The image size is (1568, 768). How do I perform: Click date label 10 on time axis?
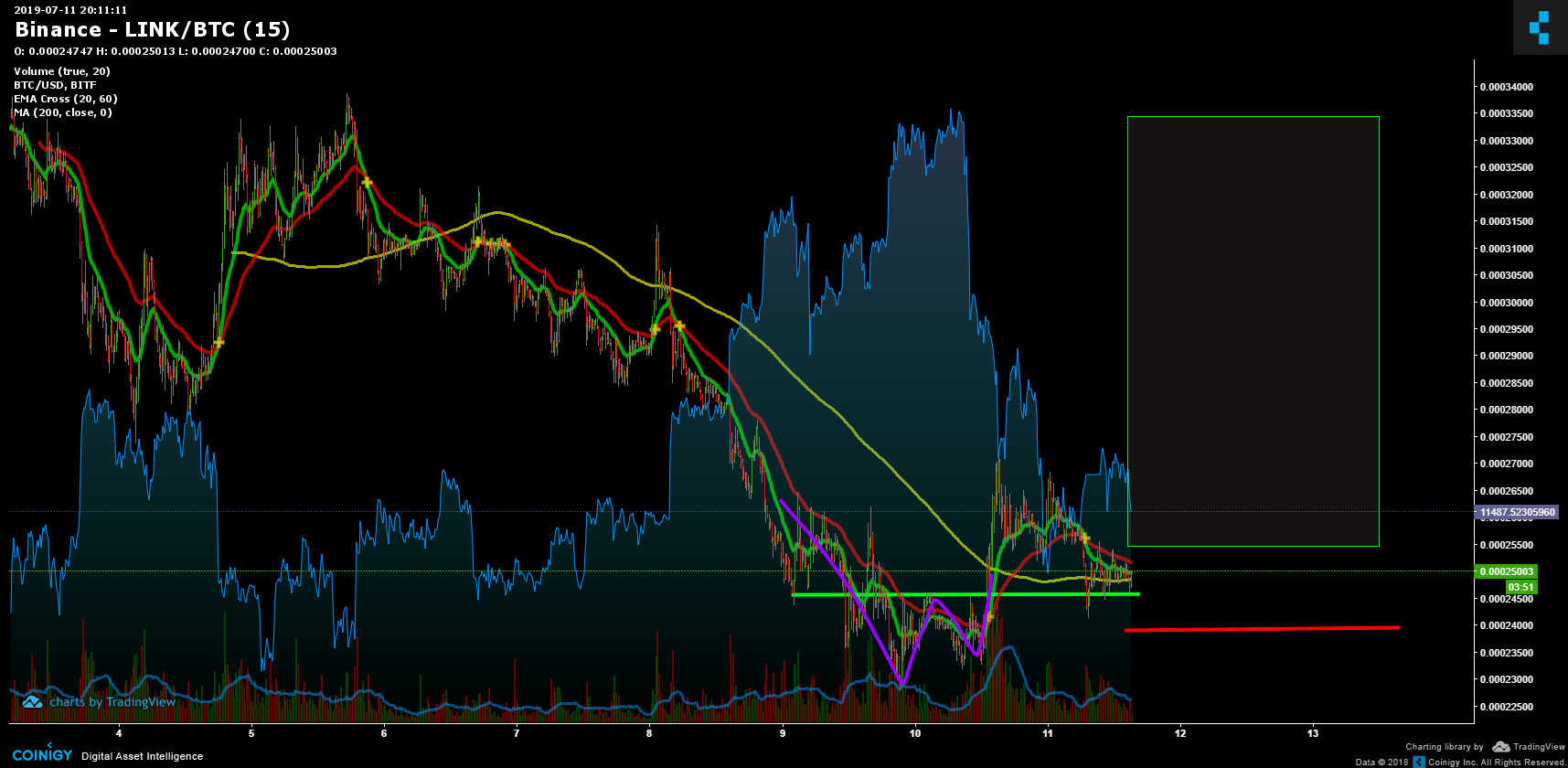pyautogui.click(x=915, y=733)
